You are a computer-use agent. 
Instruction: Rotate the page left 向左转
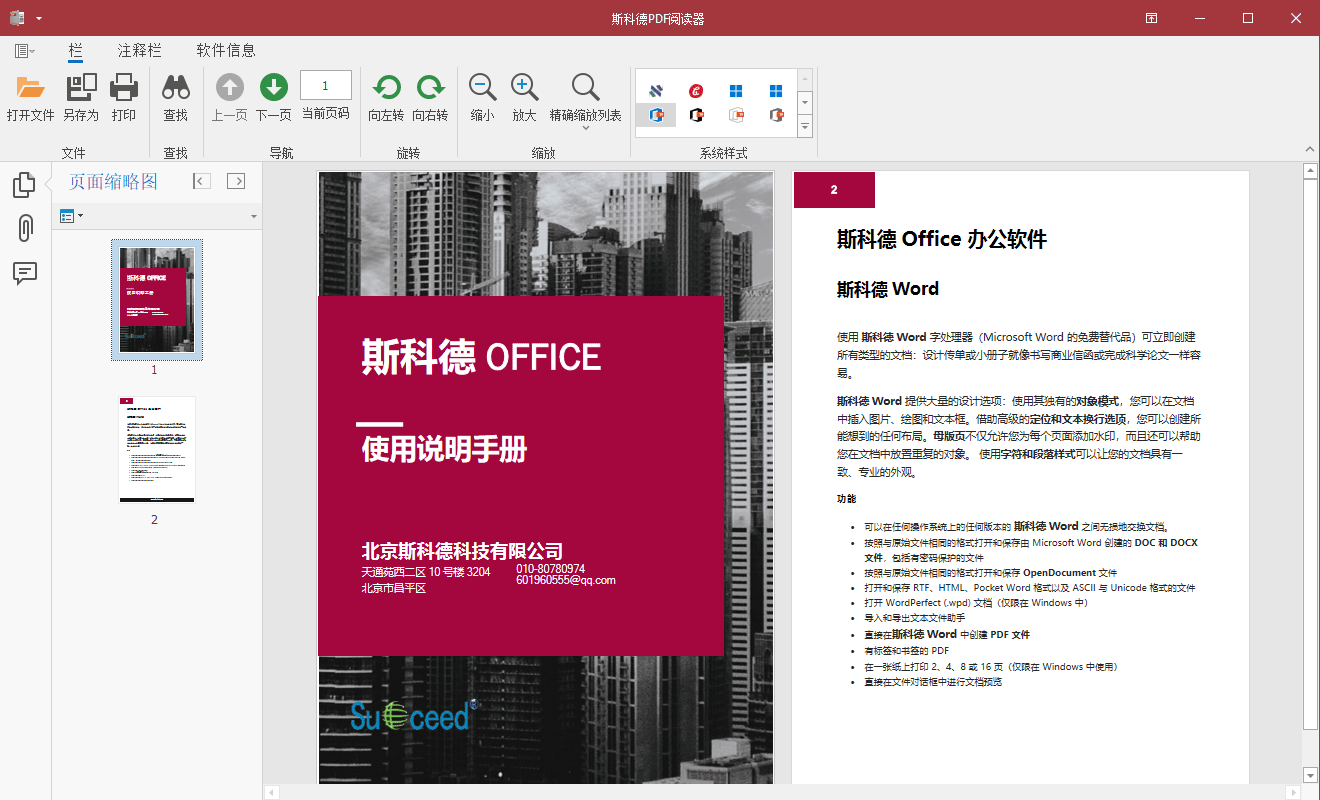386,98
